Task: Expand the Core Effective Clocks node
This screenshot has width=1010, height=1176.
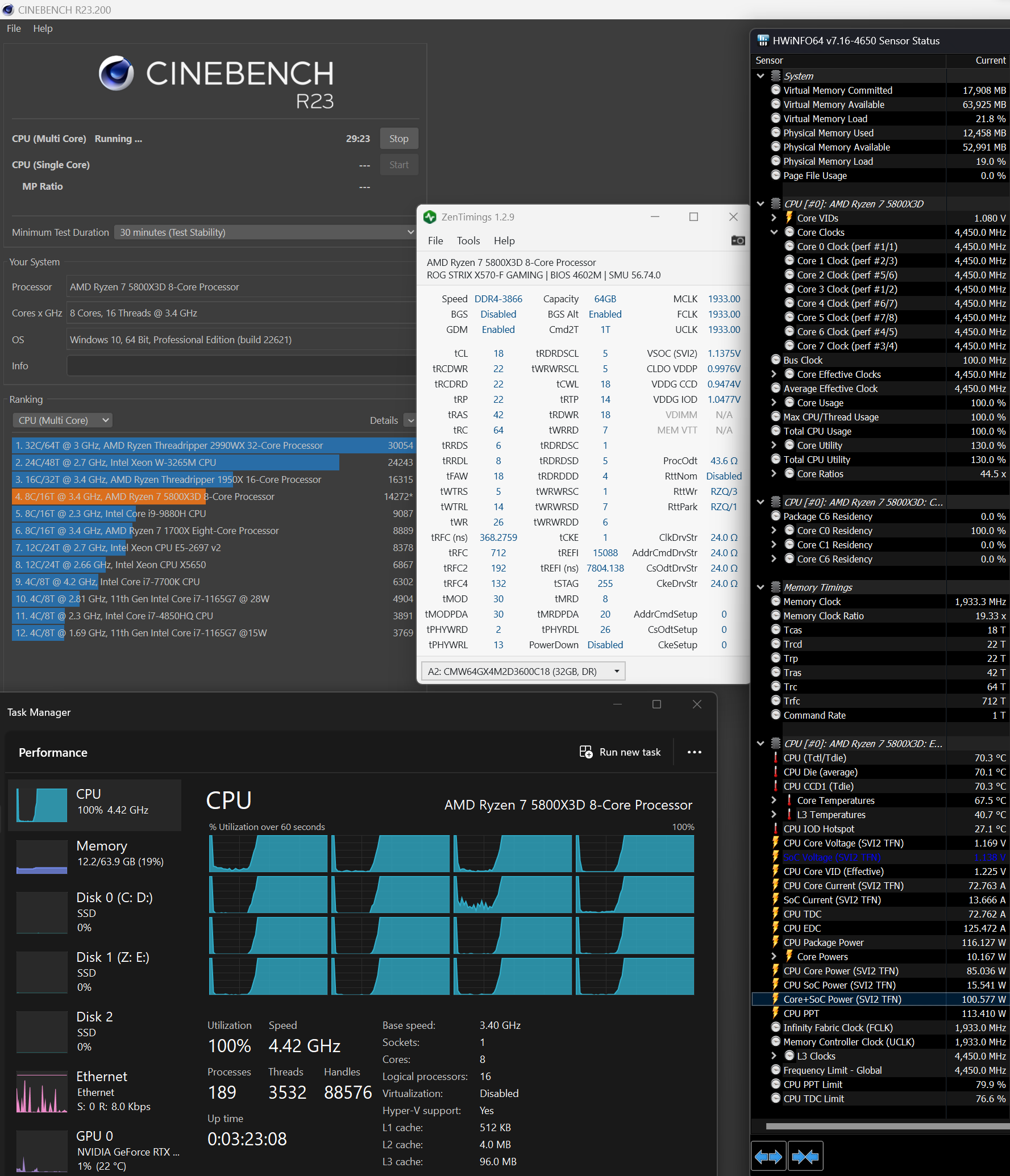Action: [774, 374]
